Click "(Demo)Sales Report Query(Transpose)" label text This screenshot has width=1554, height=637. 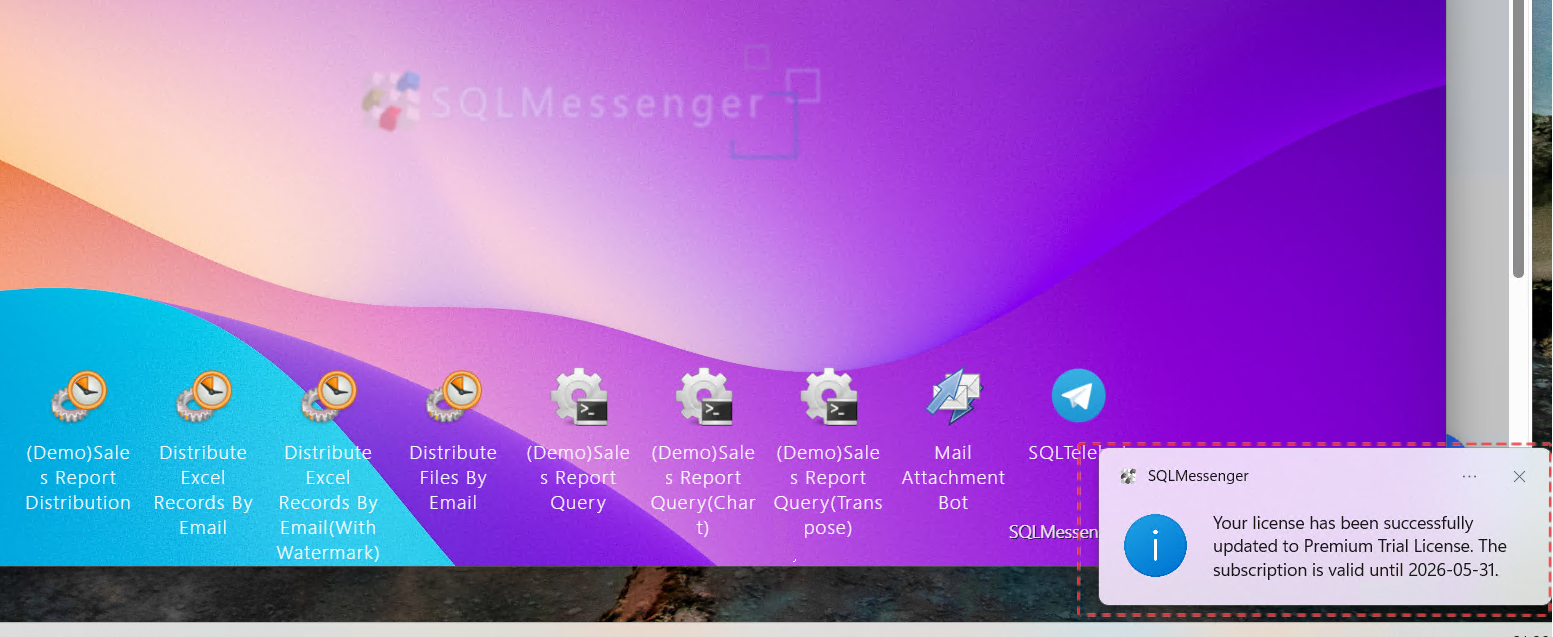tap(828, 490)
